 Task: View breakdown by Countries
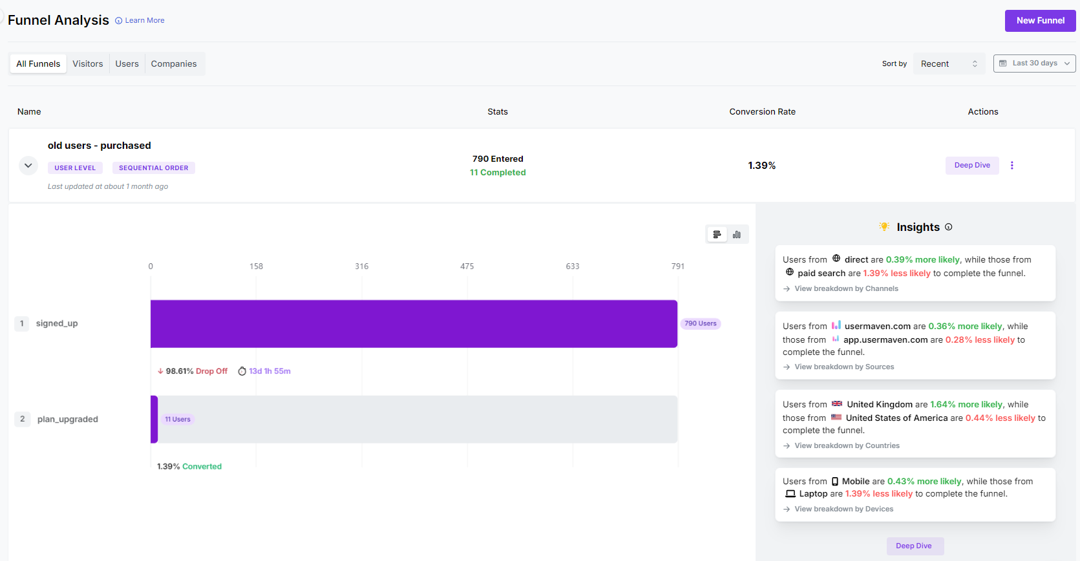pos(841,445)
